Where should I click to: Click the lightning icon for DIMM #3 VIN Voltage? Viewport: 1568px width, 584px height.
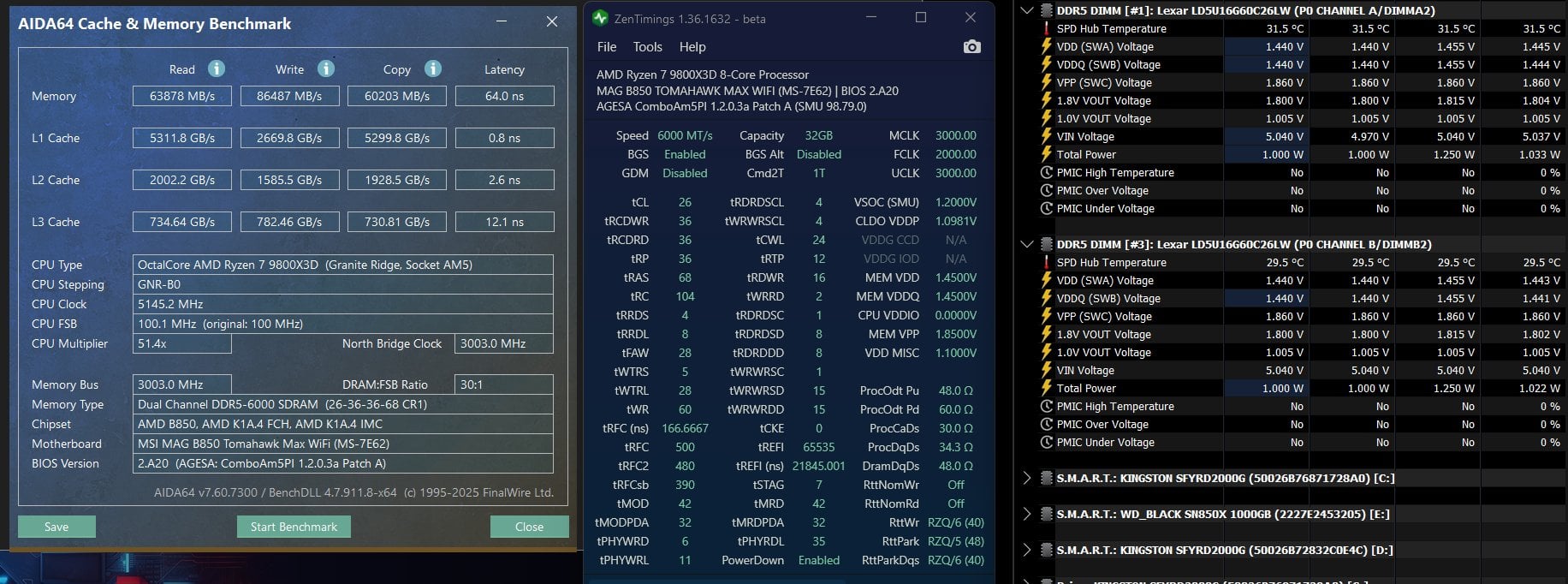coord(1046,370)
